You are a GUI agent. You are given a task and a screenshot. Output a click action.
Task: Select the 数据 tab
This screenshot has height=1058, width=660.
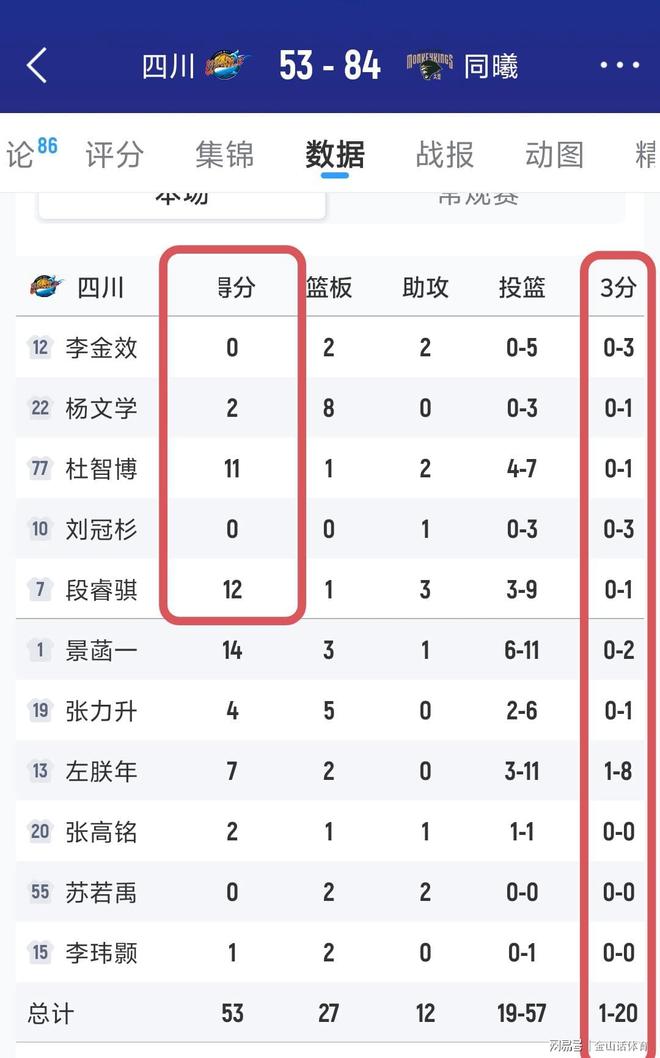pos(335,155)
